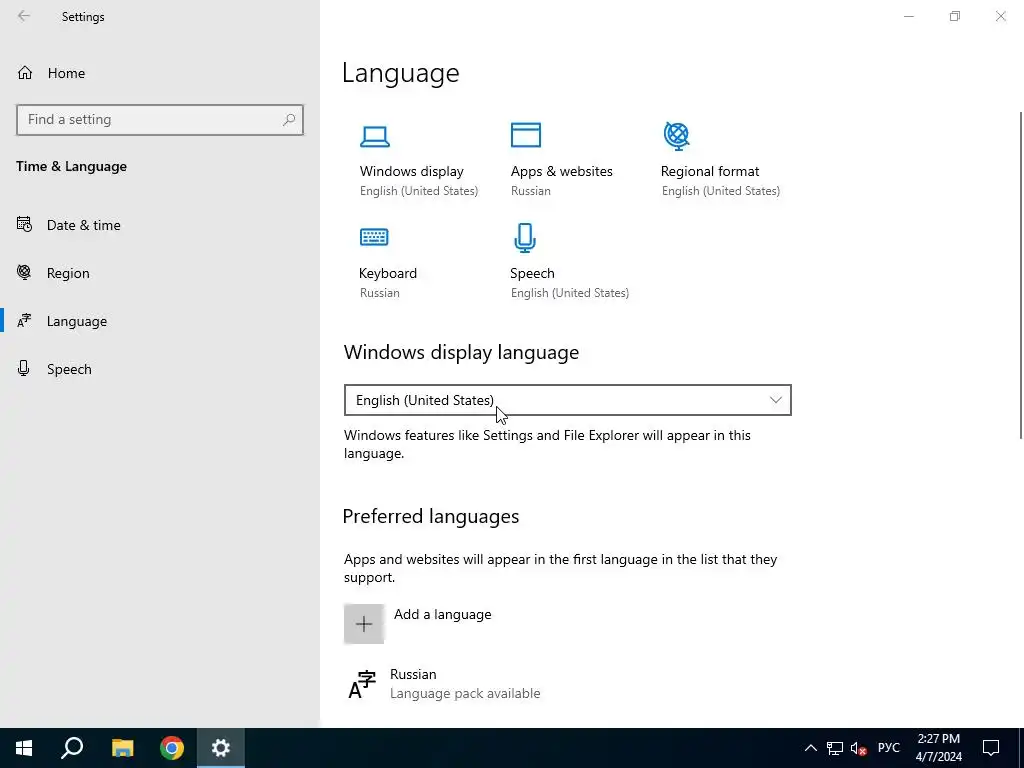Open the Windows Start menu
Screen dimensions: 1024x768
click(x=24, y=748)
